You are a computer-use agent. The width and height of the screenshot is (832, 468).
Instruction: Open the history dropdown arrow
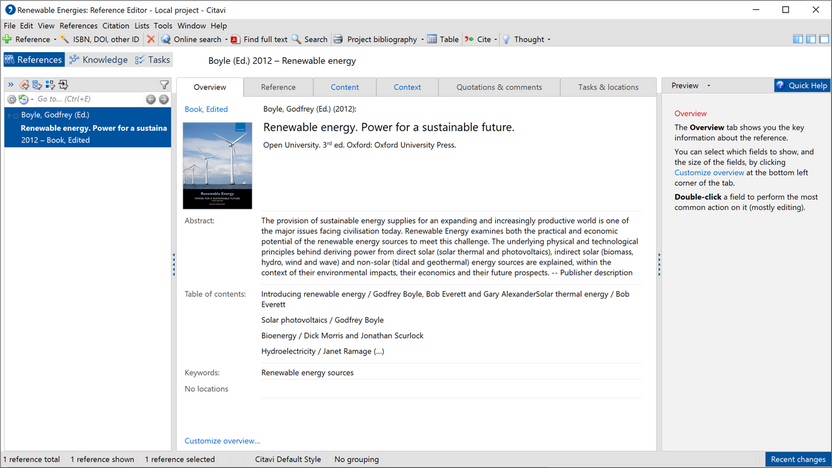click(x=32, y=99)
